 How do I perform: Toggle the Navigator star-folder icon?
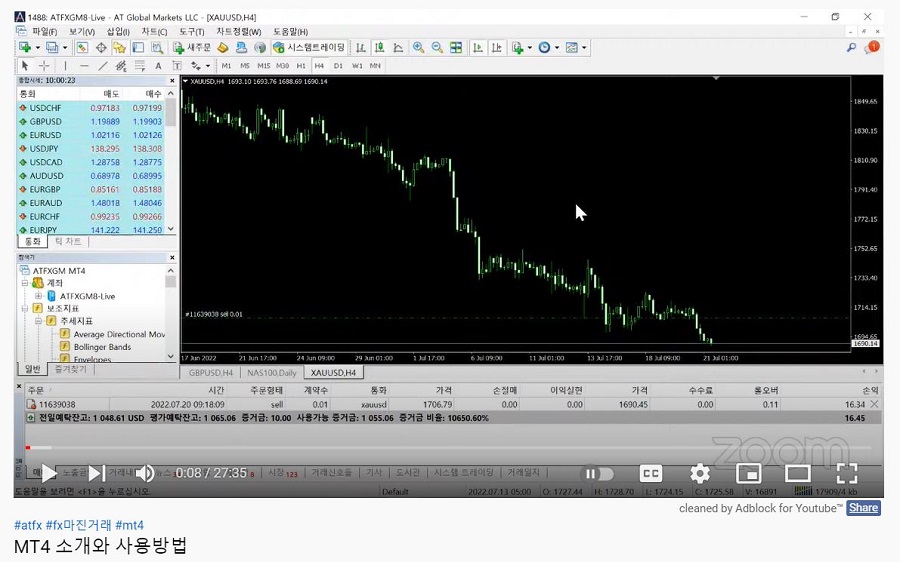click(119, 48)
